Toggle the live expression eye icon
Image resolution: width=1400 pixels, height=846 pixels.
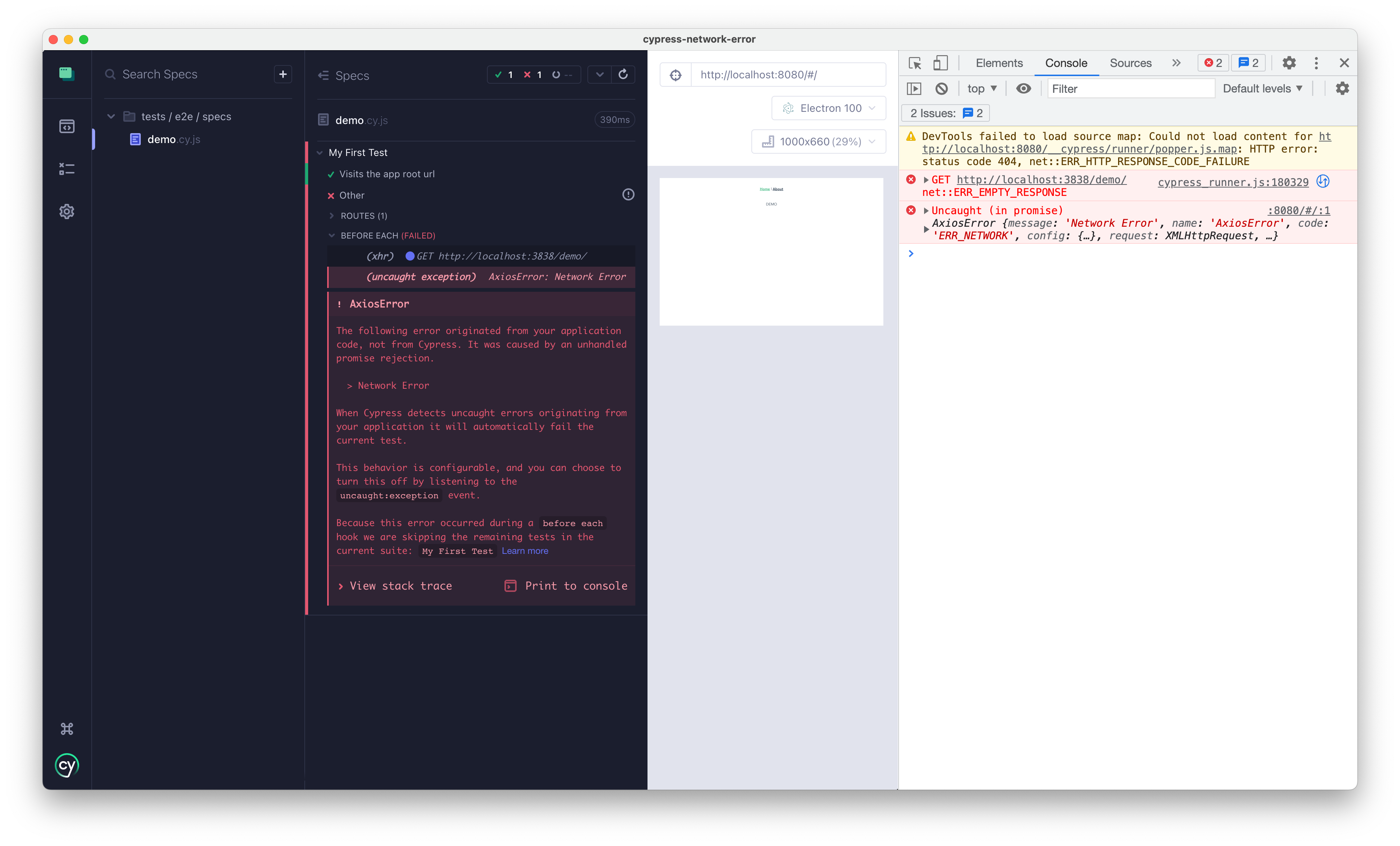1023,89
